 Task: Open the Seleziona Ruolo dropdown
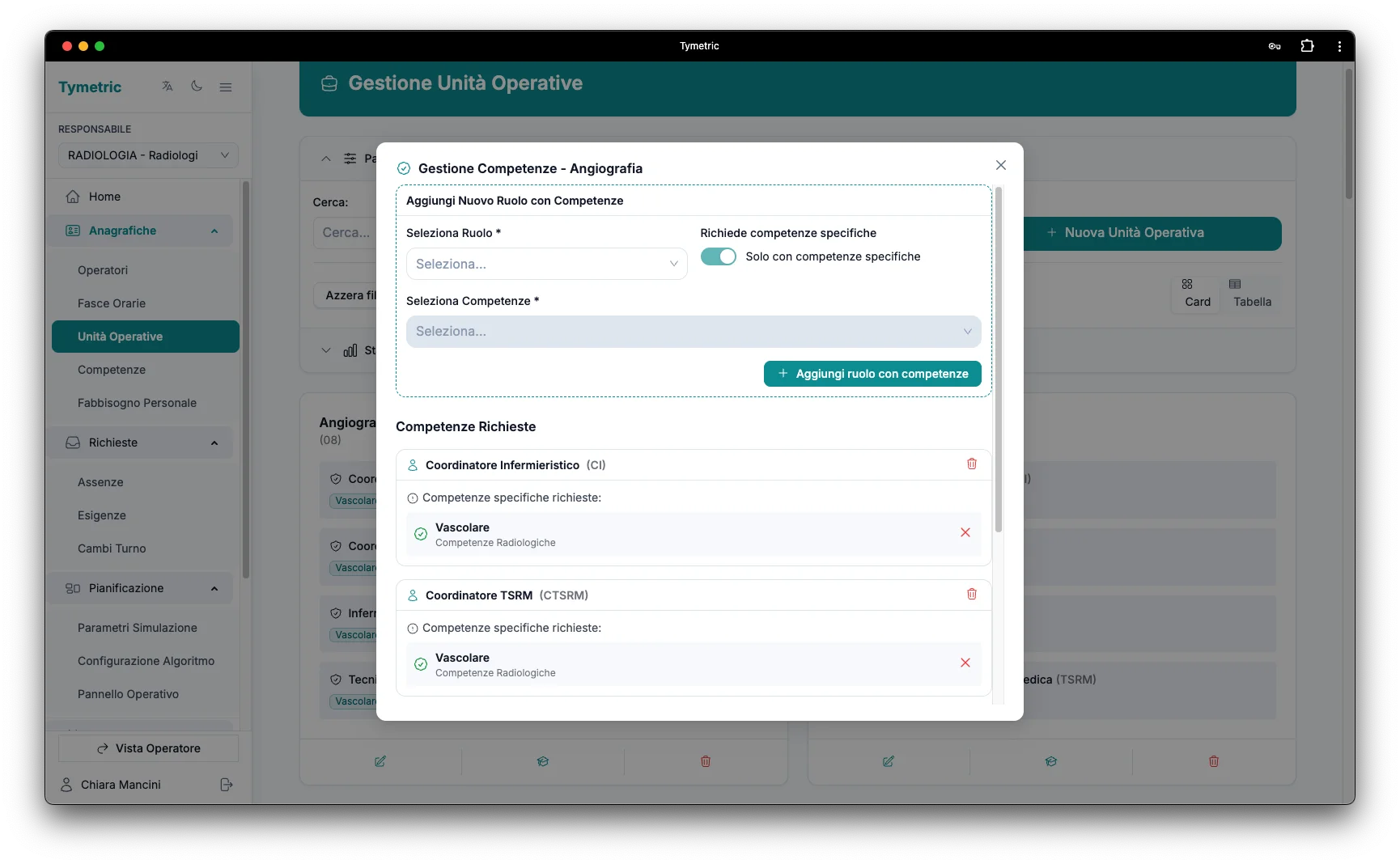545,264
